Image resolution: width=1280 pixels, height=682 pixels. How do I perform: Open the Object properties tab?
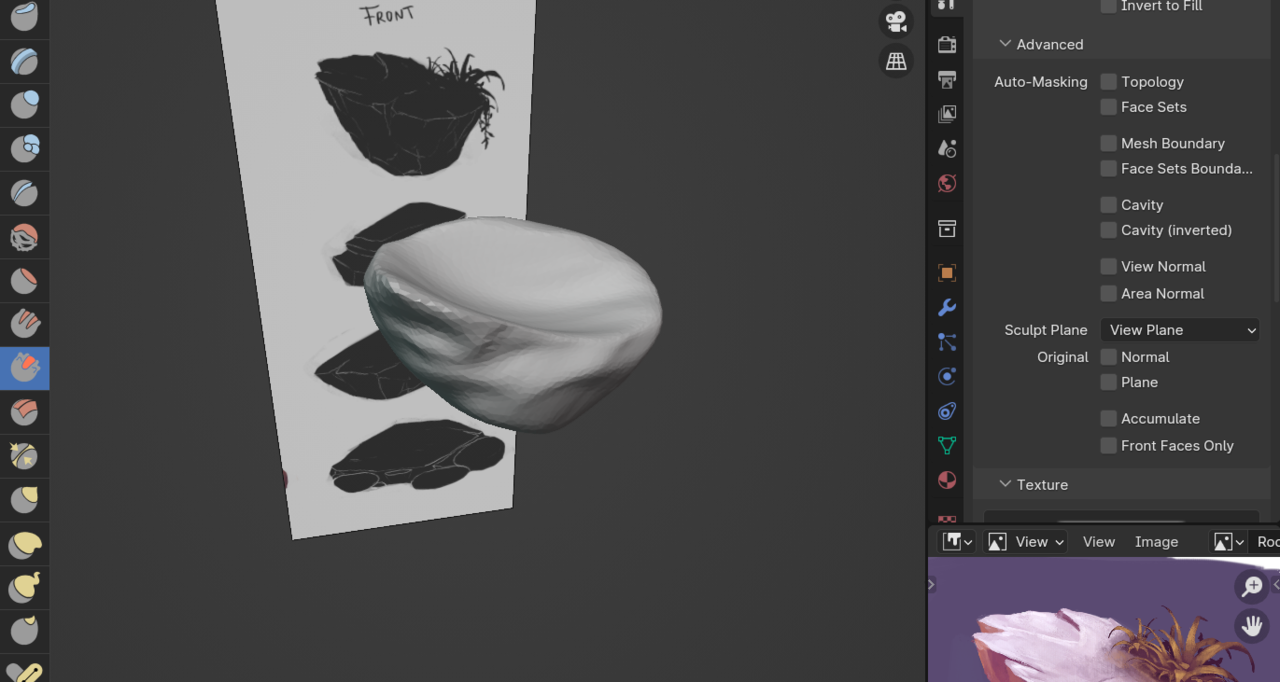(947, 273)
